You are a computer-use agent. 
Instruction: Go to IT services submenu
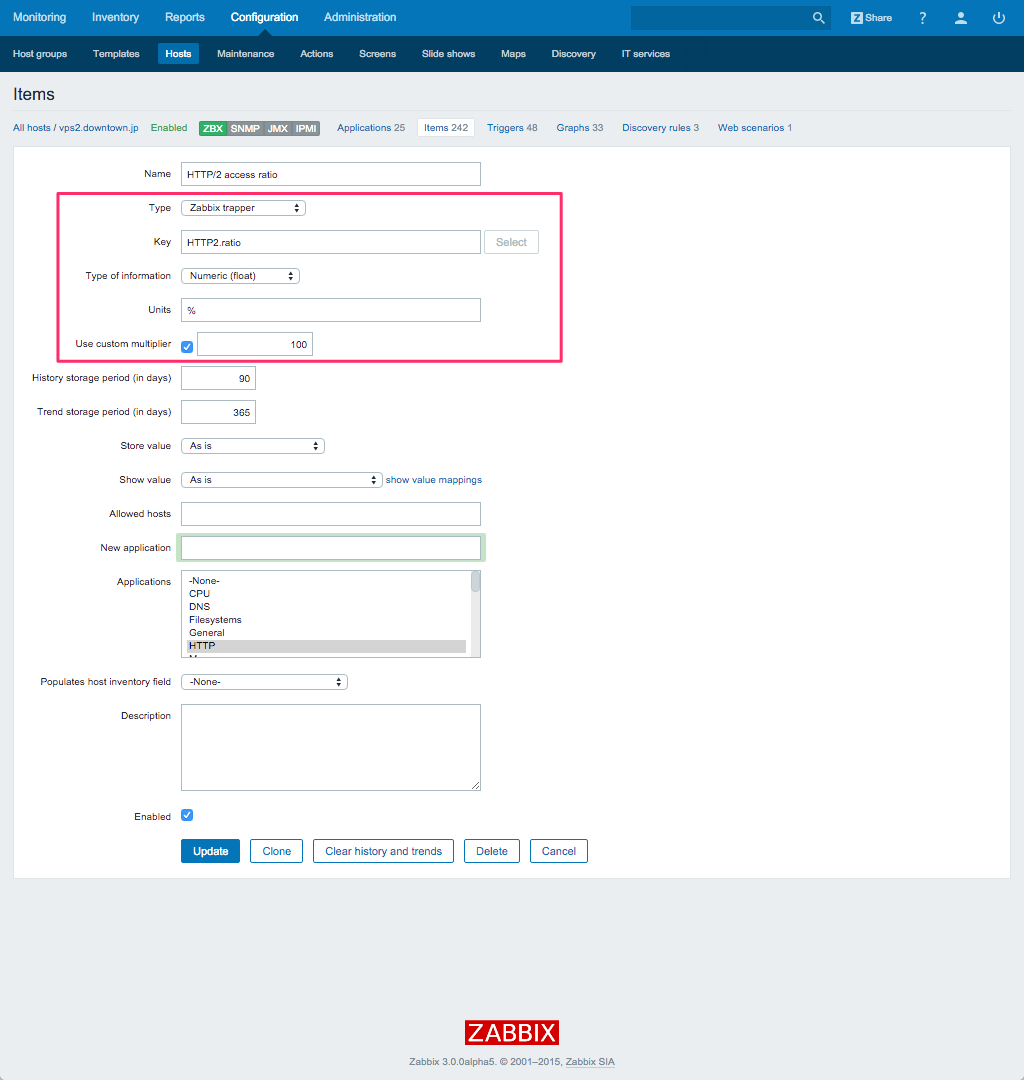point(646,54)
